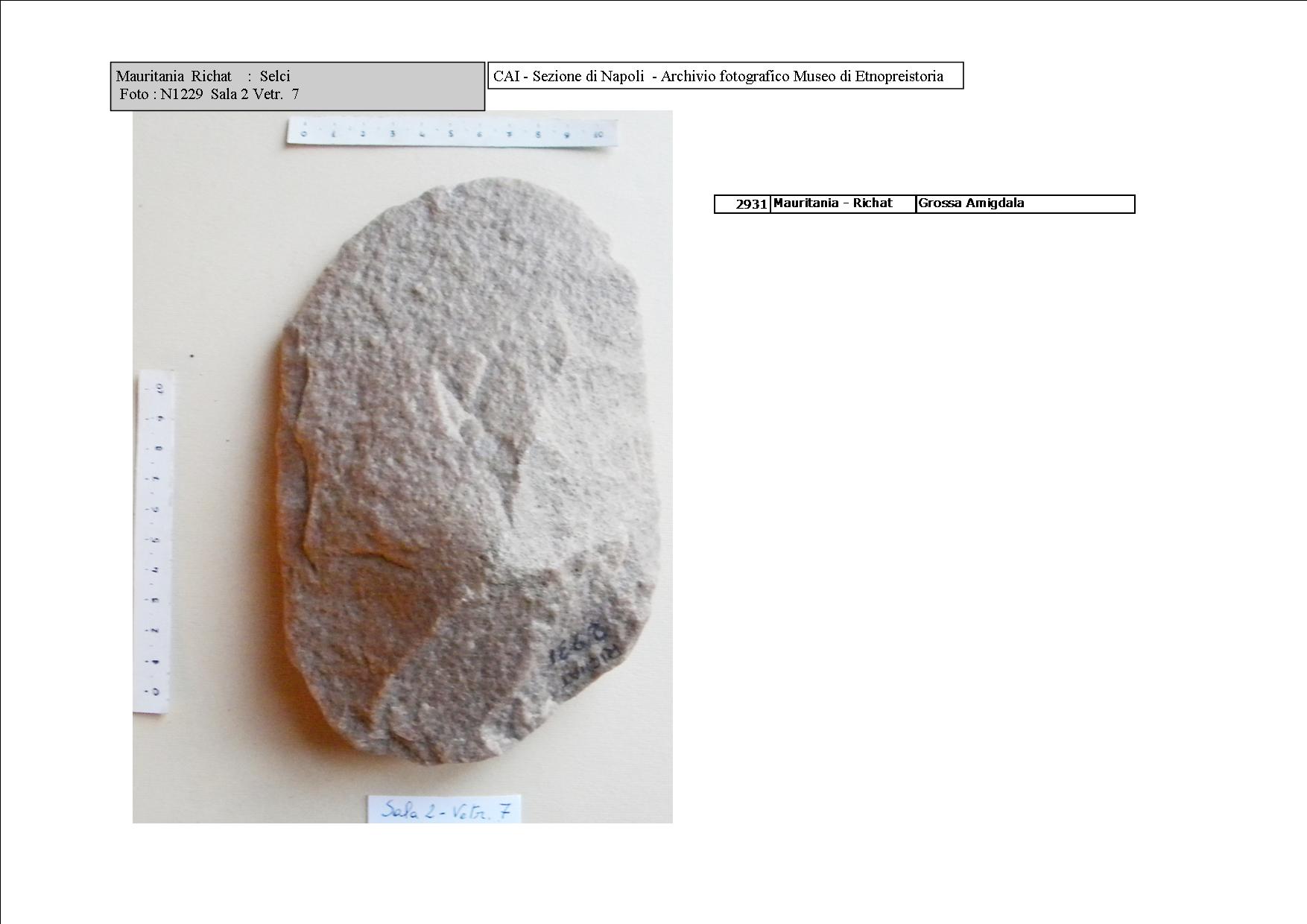Select 'Sezione di Napoli' in the title

click(588, 76)
